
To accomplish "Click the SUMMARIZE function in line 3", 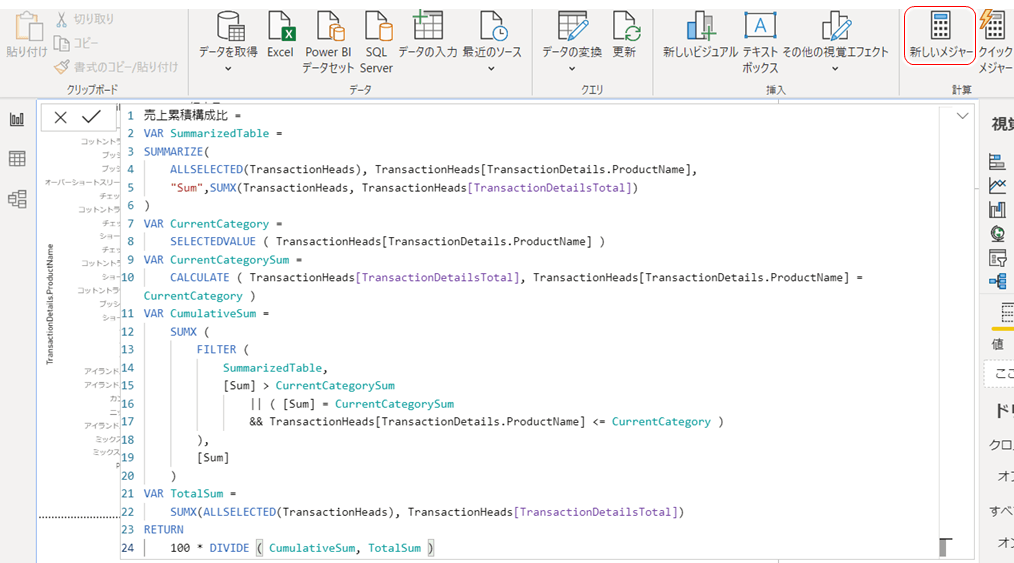I will point(173,151).
